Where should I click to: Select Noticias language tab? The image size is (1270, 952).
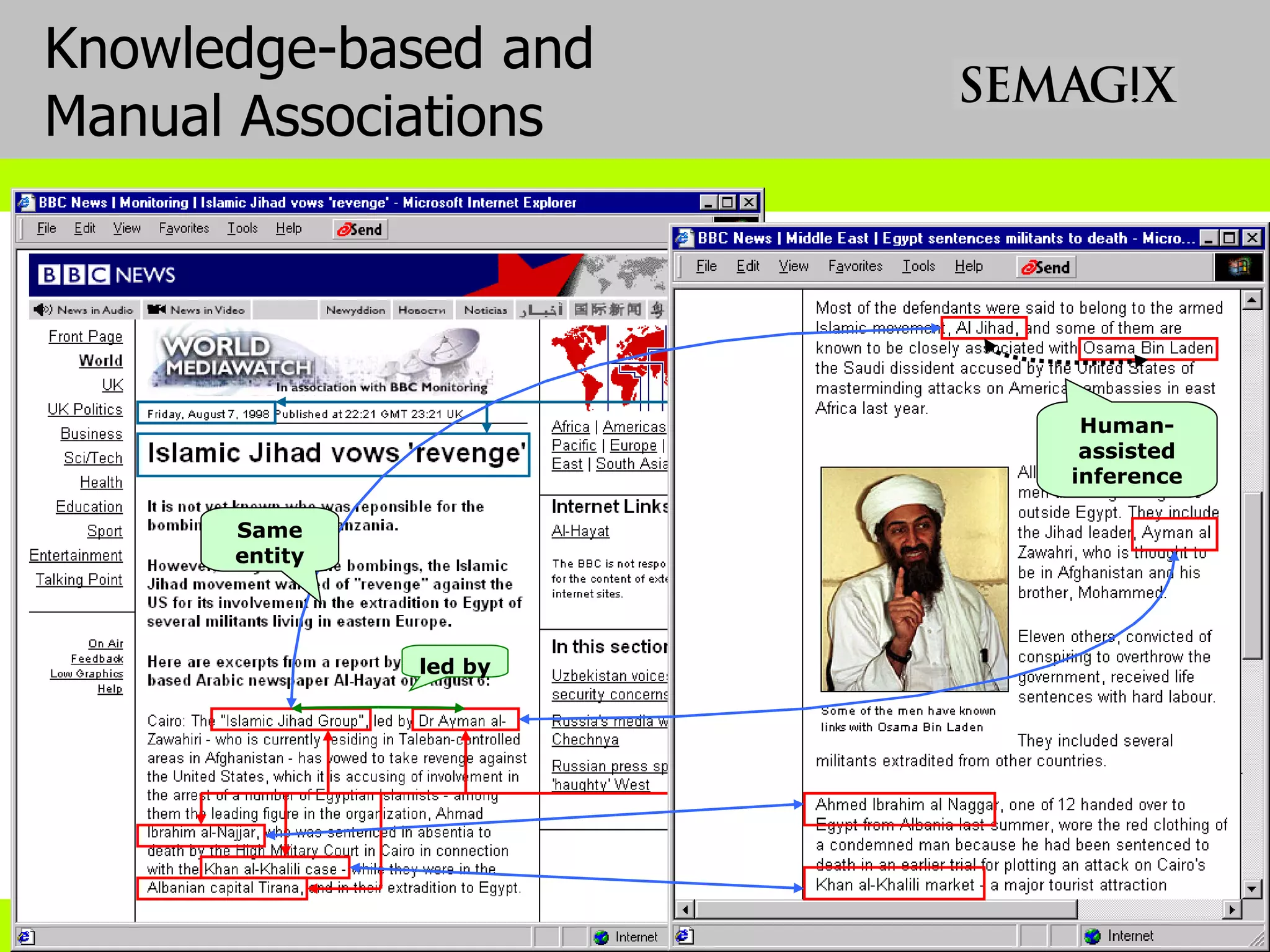[x=485, y=309]
